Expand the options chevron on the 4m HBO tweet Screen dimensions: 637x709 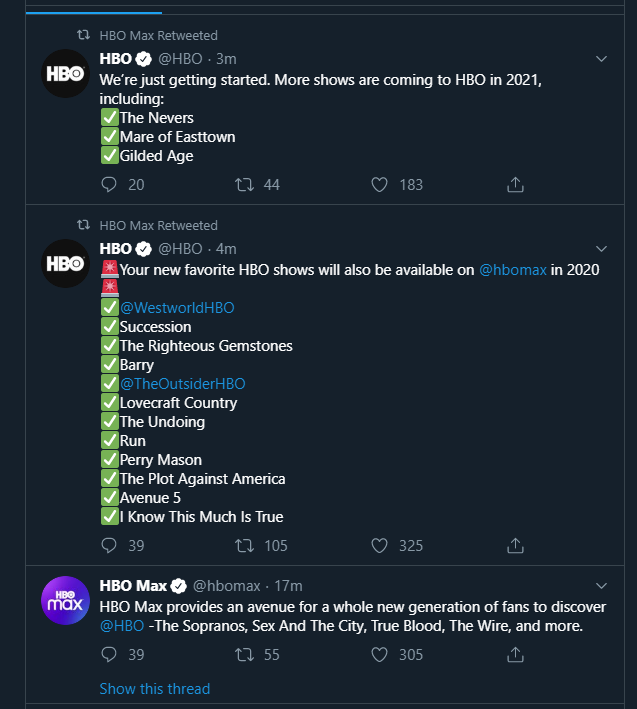point(601,248)
